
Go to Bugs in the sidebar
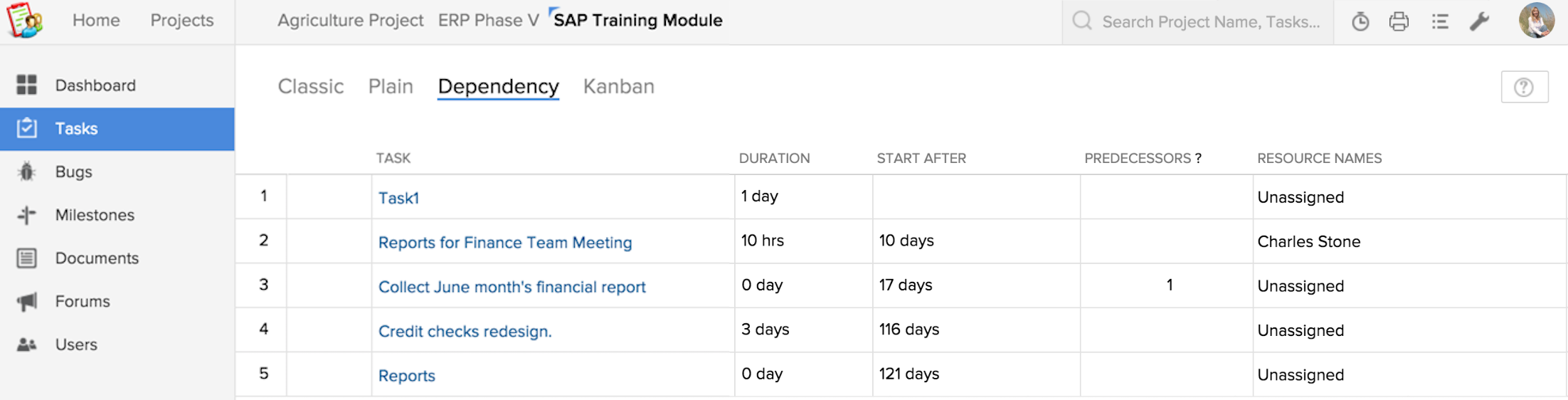74,172
